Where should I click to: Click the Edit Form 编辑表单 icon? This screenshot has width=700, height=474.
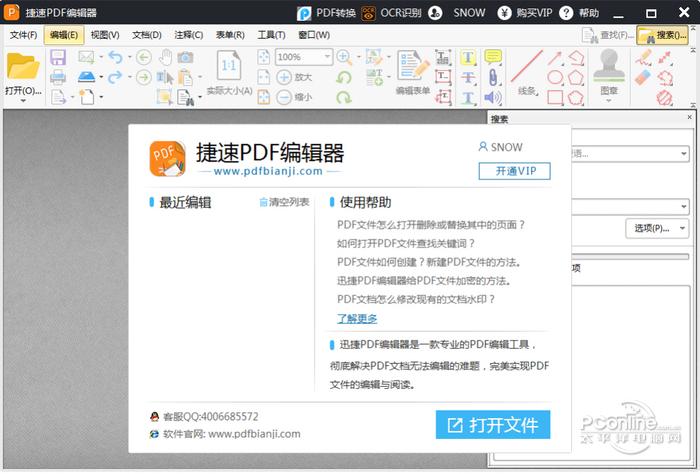[413, 72]
